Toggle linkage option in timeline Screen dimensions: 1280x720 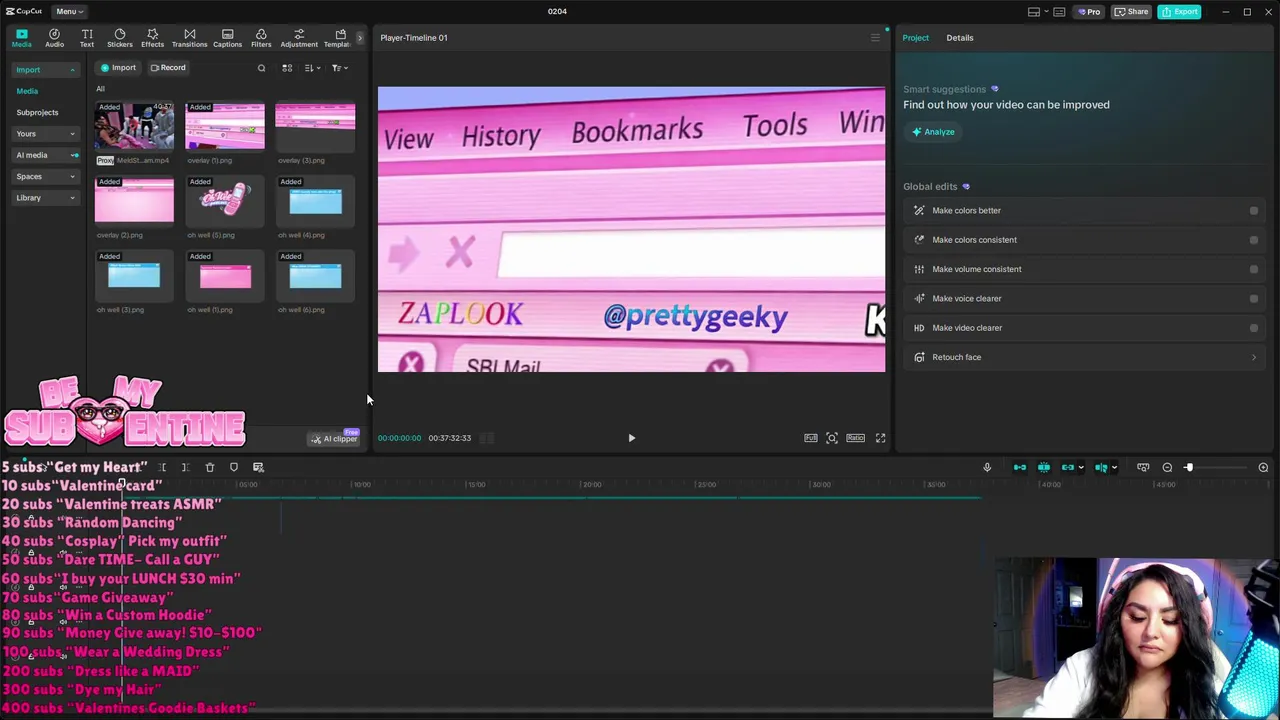pyautogui.click(x=1068, y=467)
